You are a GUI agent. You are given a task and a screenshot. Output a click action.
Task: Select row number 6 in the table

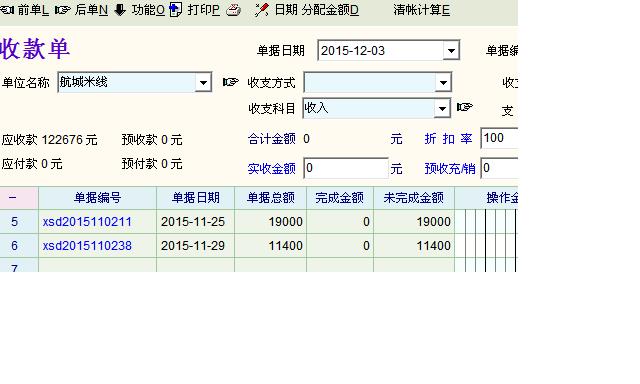pos(19,246)
